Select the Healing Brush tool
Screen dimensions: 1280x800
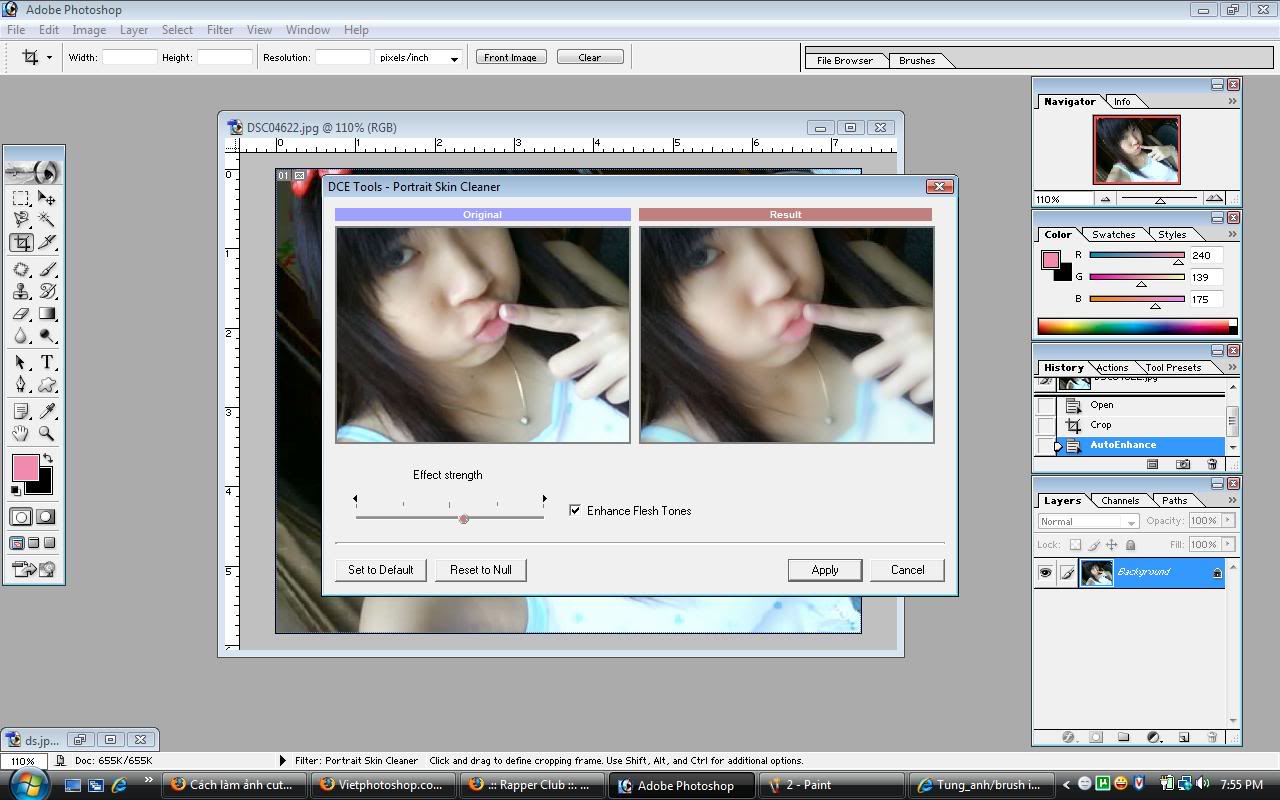click(x=21, y=269)
